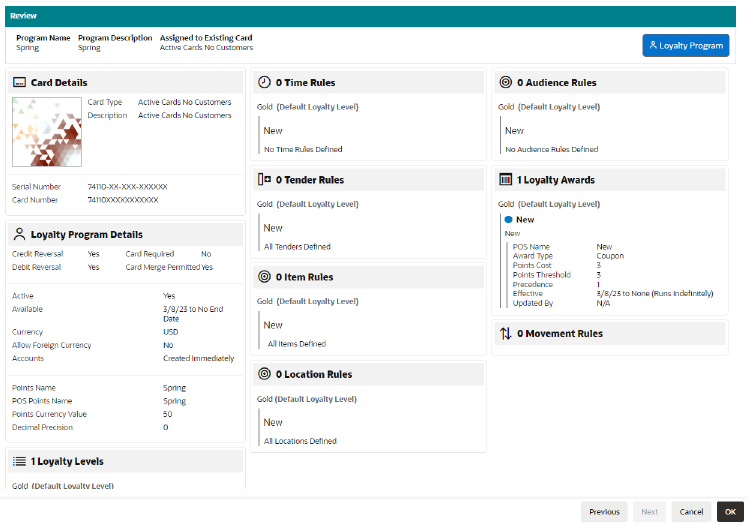Go back with the Previous button

coord(604,512)
